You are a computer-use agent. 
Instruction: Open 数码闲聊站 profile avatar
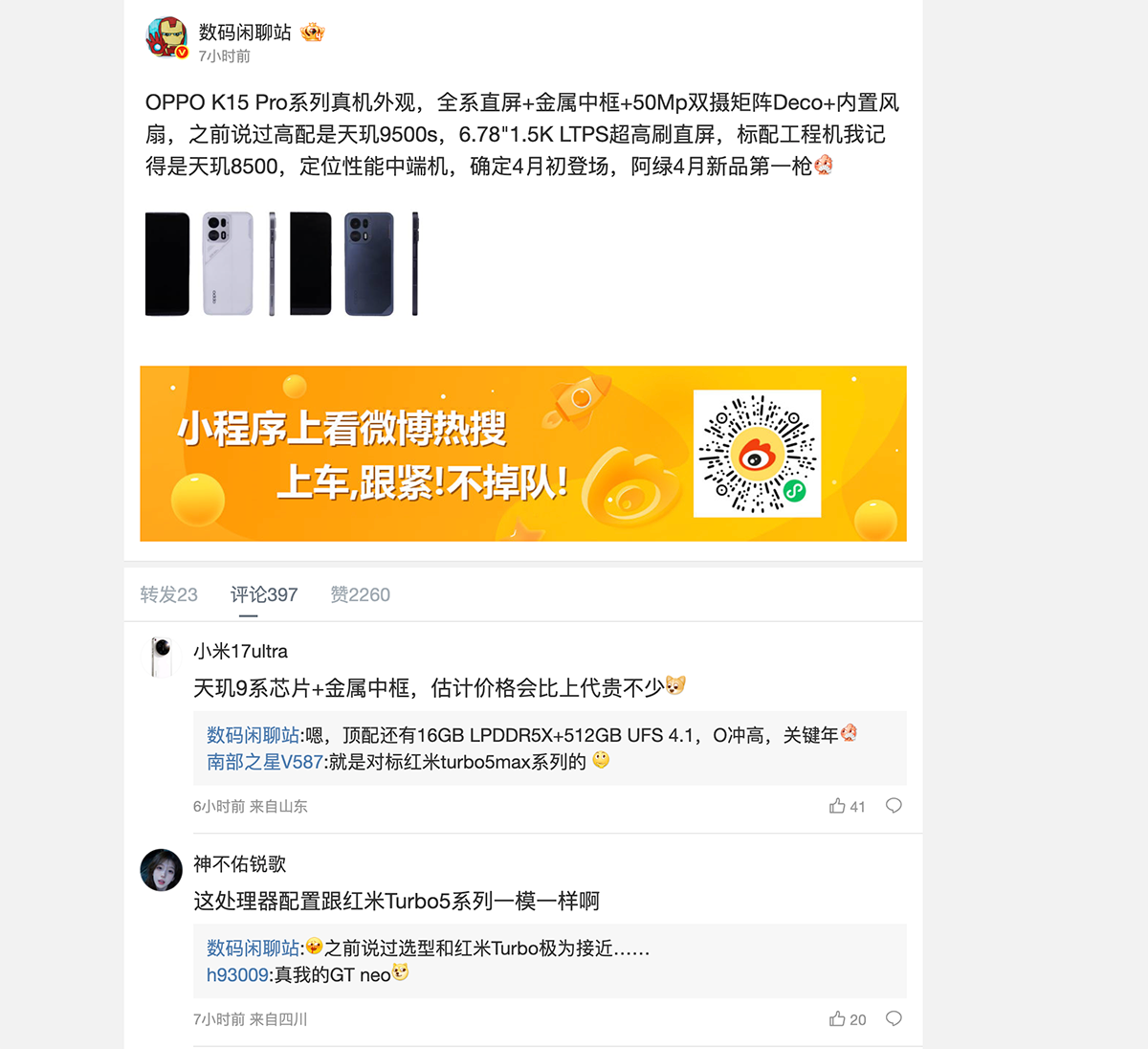click(166, 38)
